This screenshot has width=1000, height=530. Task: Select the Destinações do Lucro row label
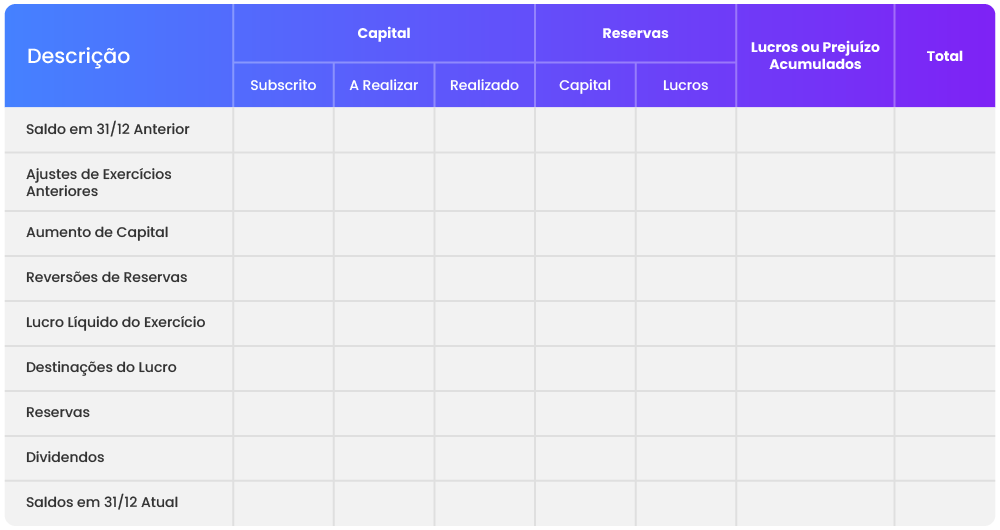point(101,367)
